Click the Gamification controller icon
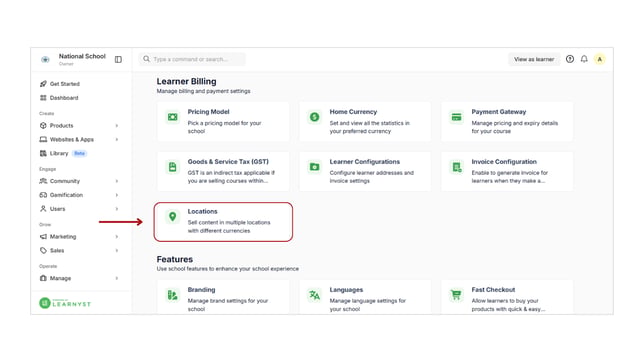 pos(43,195)
